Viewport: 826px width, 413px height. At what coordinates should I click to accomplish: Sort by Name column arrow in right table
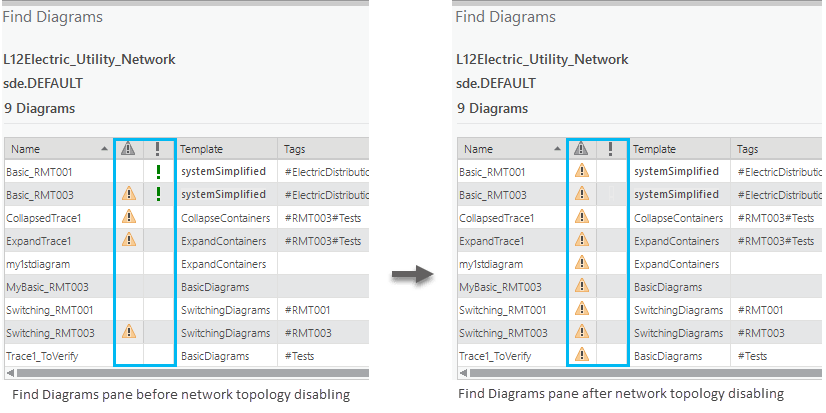click(558, 149)
